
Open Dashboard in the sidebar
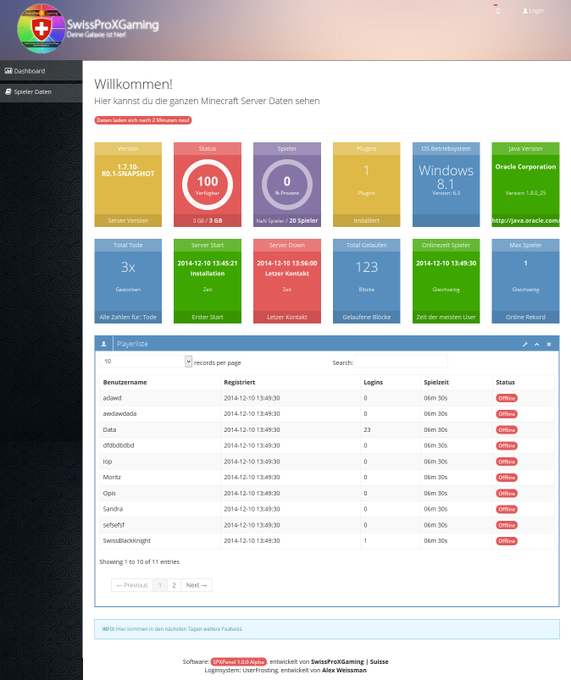tap(41, 71)
